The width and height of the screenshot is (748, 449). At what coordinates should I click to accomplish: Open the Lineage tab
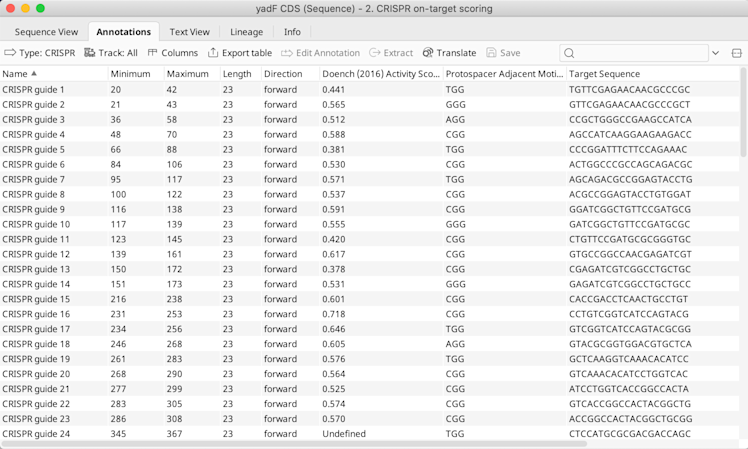[246, 32]
